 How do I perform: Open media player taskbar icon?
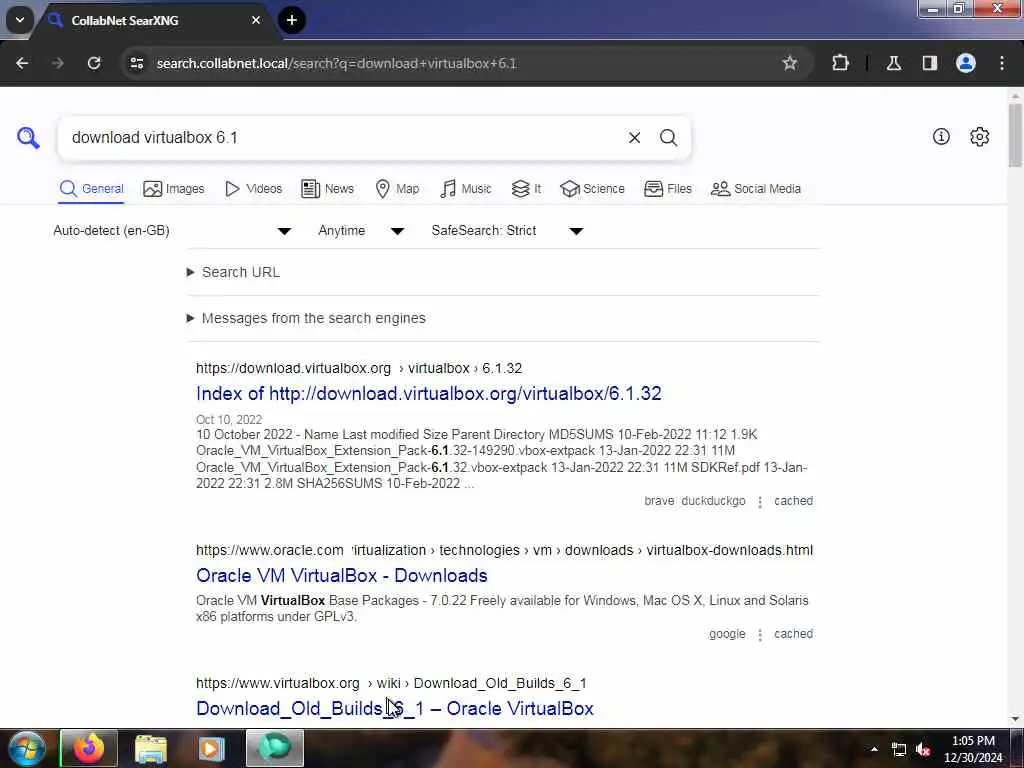pyautogui.click(x=211, y=748)
